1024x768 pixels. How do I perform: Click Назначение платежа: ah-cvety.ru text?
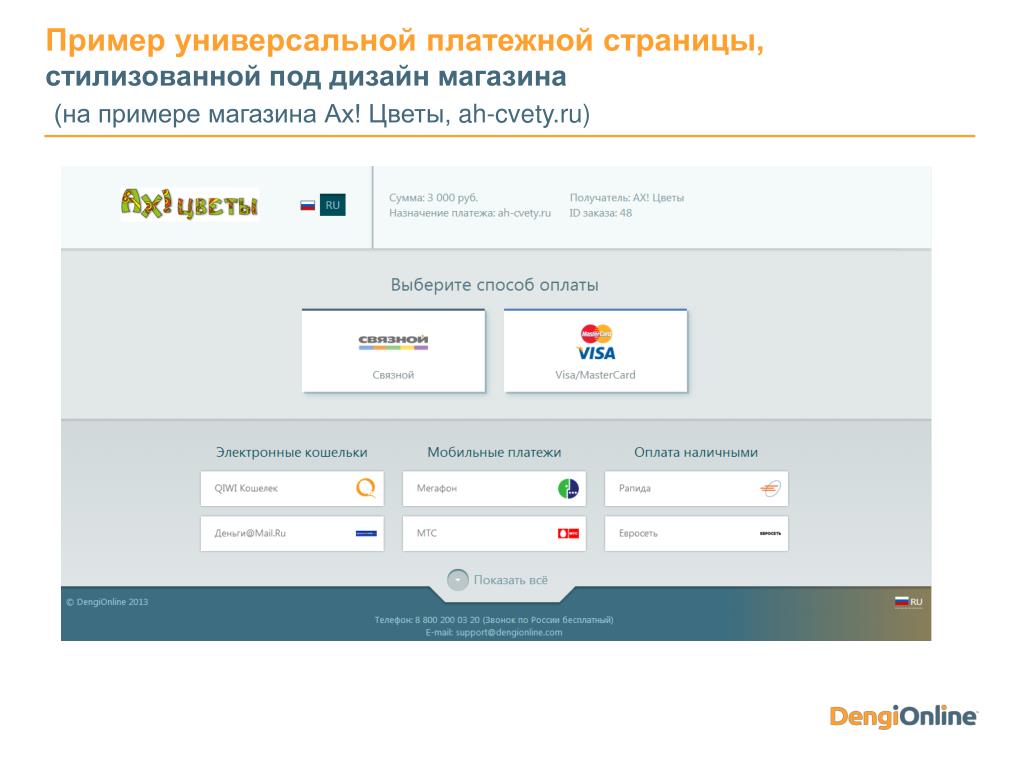pyautogui.click(x=470, y=213)
